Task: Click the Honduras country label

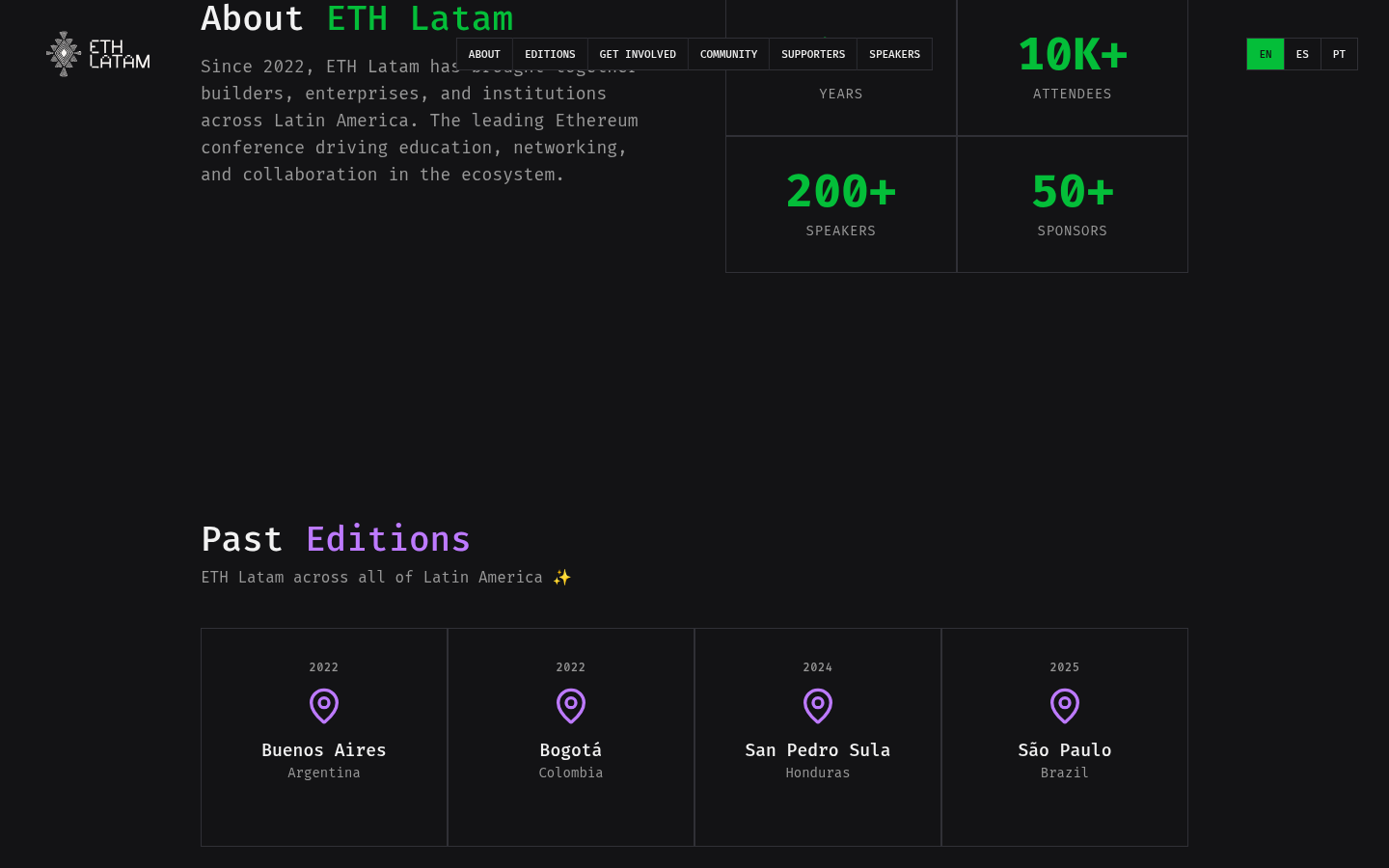Action: click(x=818, y=773)
